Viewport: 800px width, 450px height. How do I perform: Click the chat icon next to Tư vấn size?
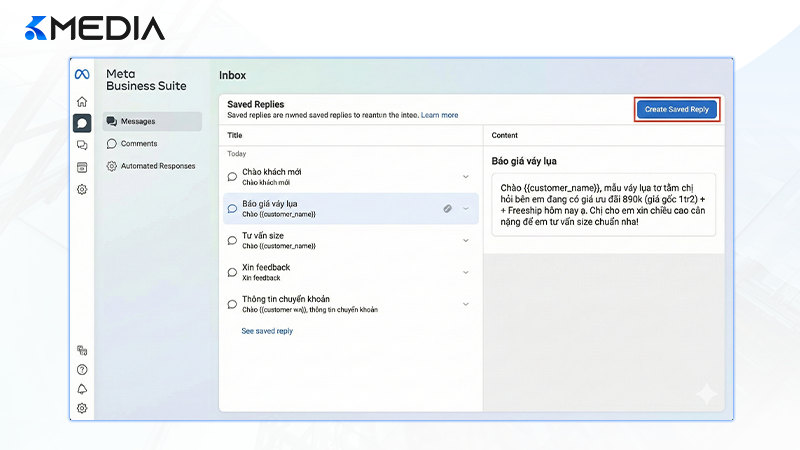pyautogui.click(x=232, y=240)
